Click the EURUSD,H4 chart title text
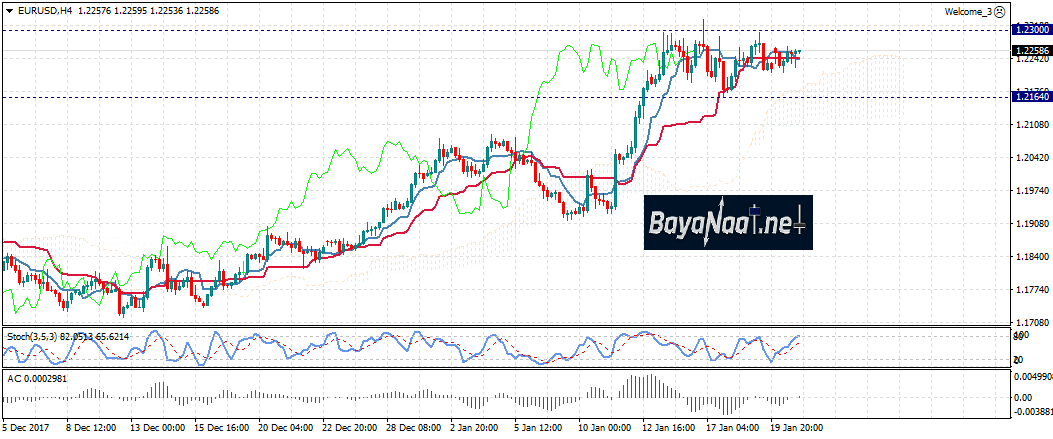The image size is (1053, 439). (44, 11)
